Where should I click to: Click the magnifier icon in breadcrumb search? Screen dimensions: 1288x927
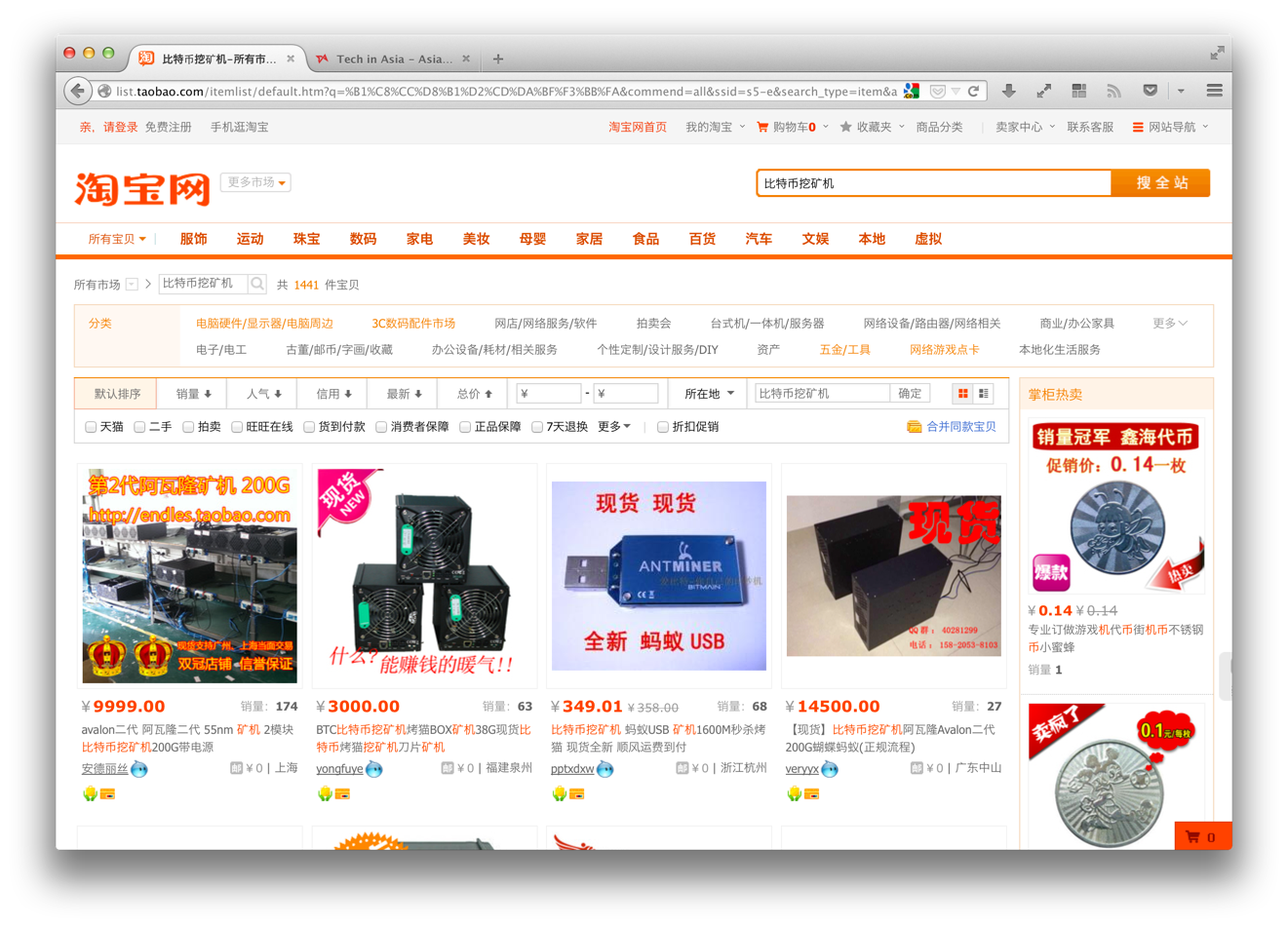pos(256,284)
